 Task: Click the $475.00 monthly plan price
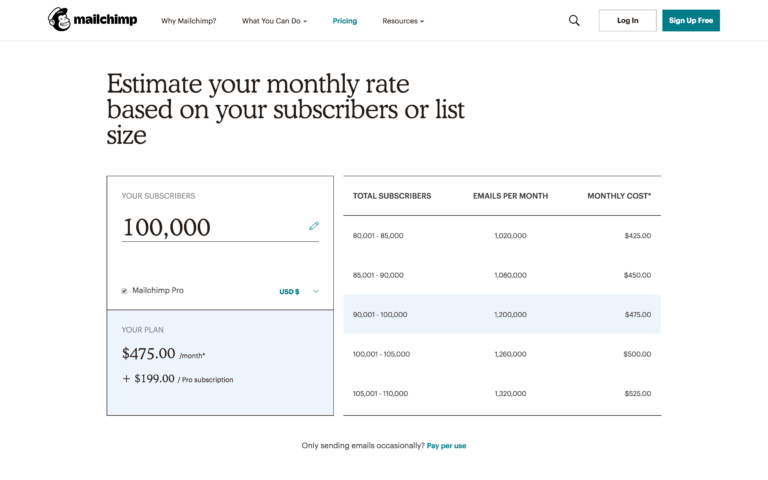click(x=148, y=353)
